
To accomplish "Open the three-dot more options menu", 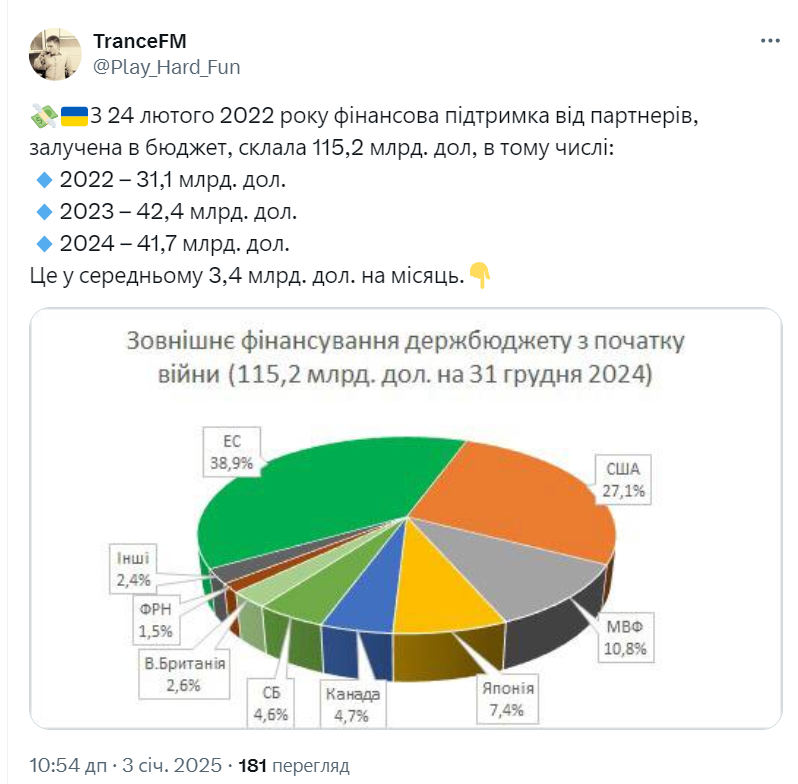I will coord(770,41).
